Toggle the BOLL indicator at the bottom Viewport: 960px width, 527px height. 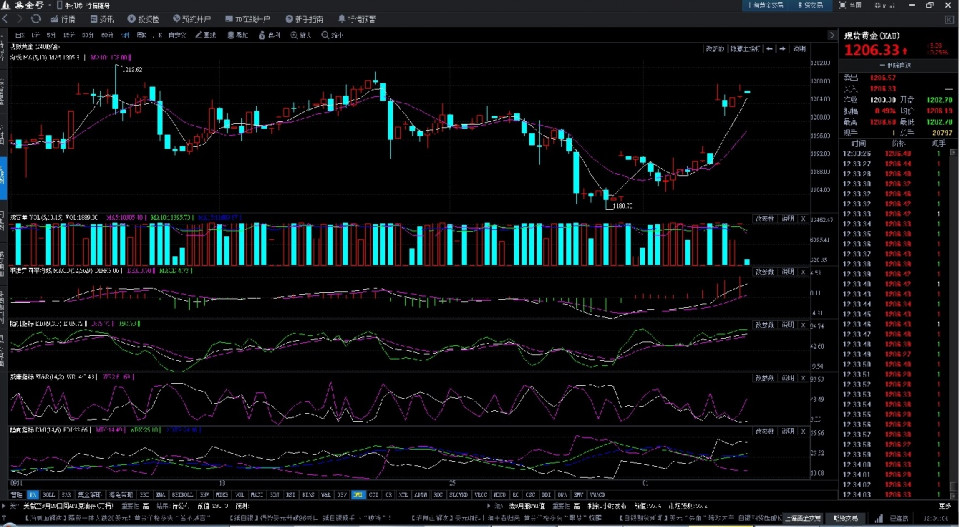tap(49, 494)
